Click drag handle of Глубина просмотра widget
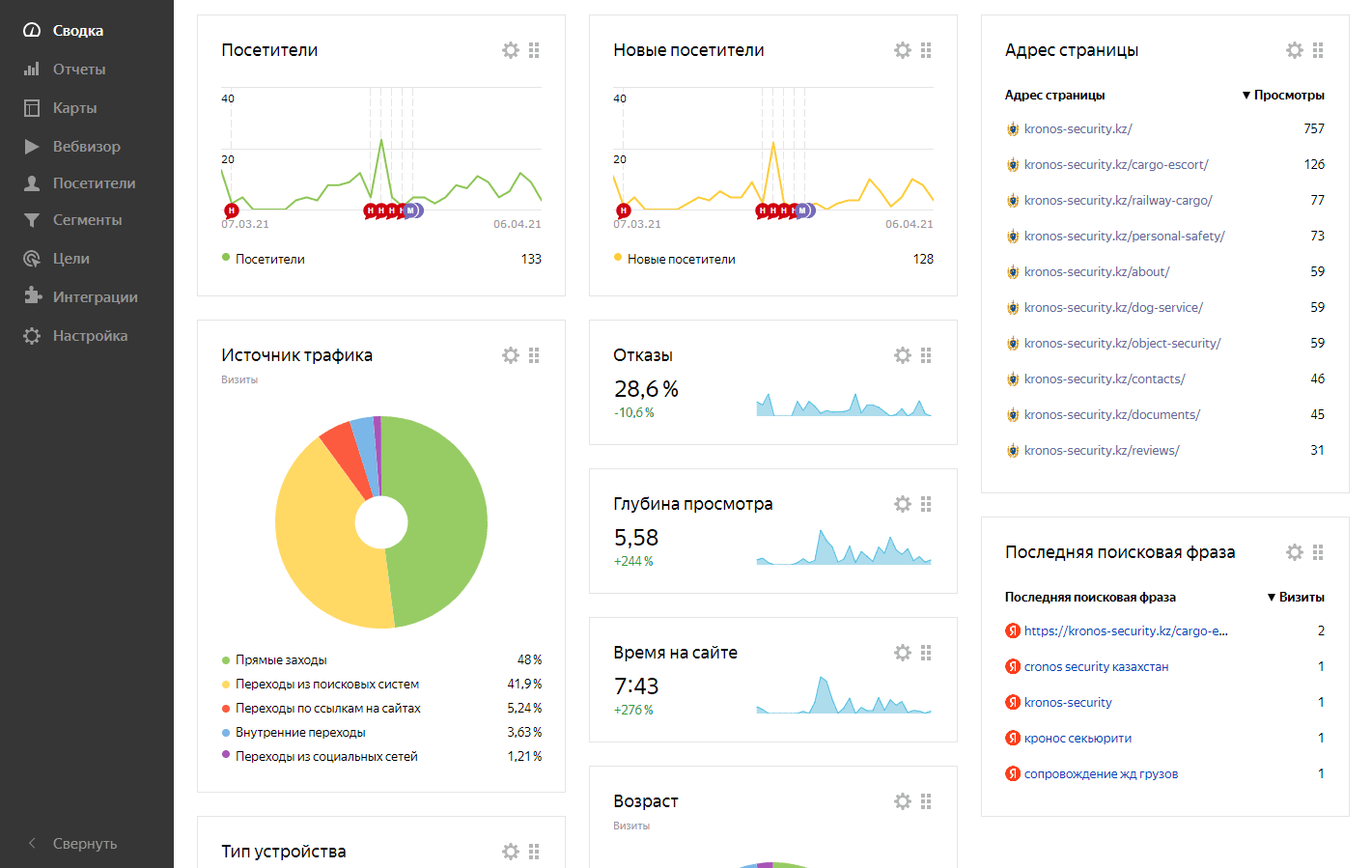 pyautogui.click(x=926, y=504)
